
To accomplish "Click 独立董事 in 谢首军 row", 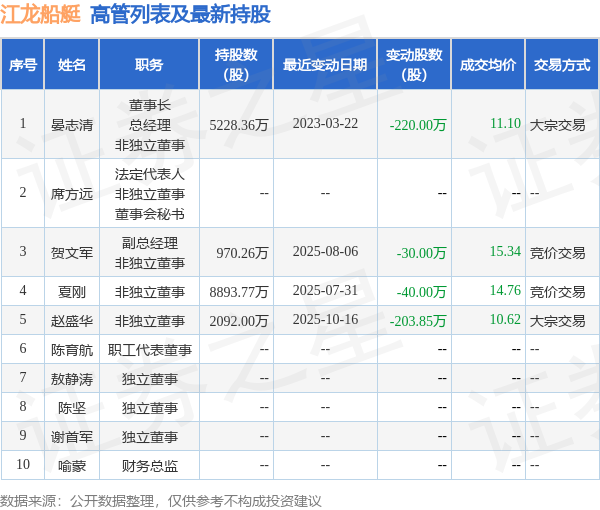I will click(150, 437).
